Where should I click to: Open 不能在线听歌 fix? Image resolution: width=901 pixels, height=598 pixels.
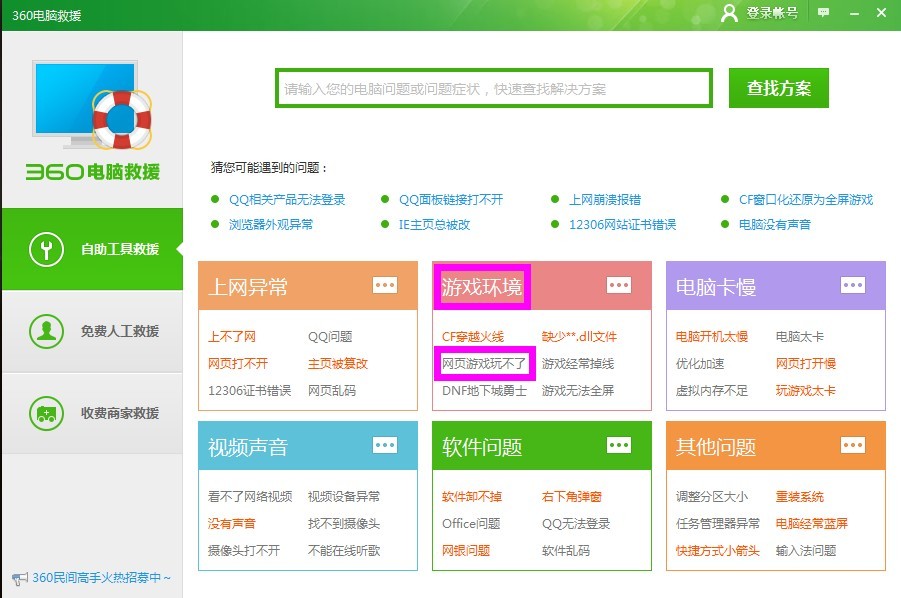tap(344, 550)
